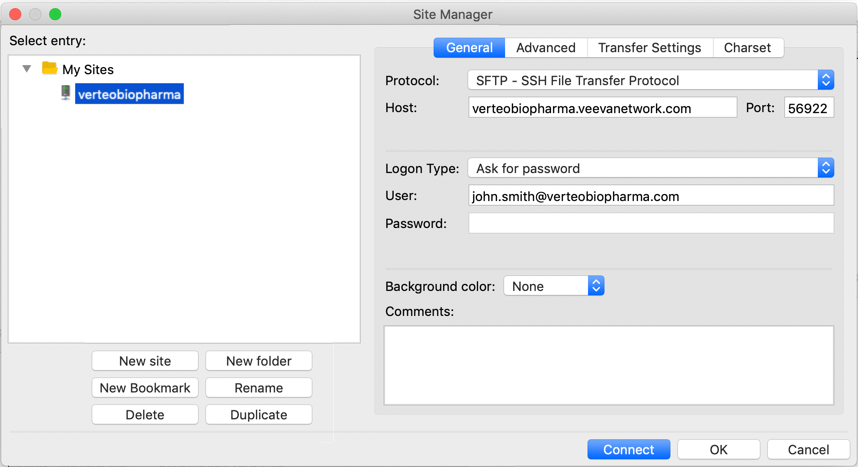Switch to the Transfer Settings tab
The height and width of the screenshot is (467, 858).
[x=649, y=47]
